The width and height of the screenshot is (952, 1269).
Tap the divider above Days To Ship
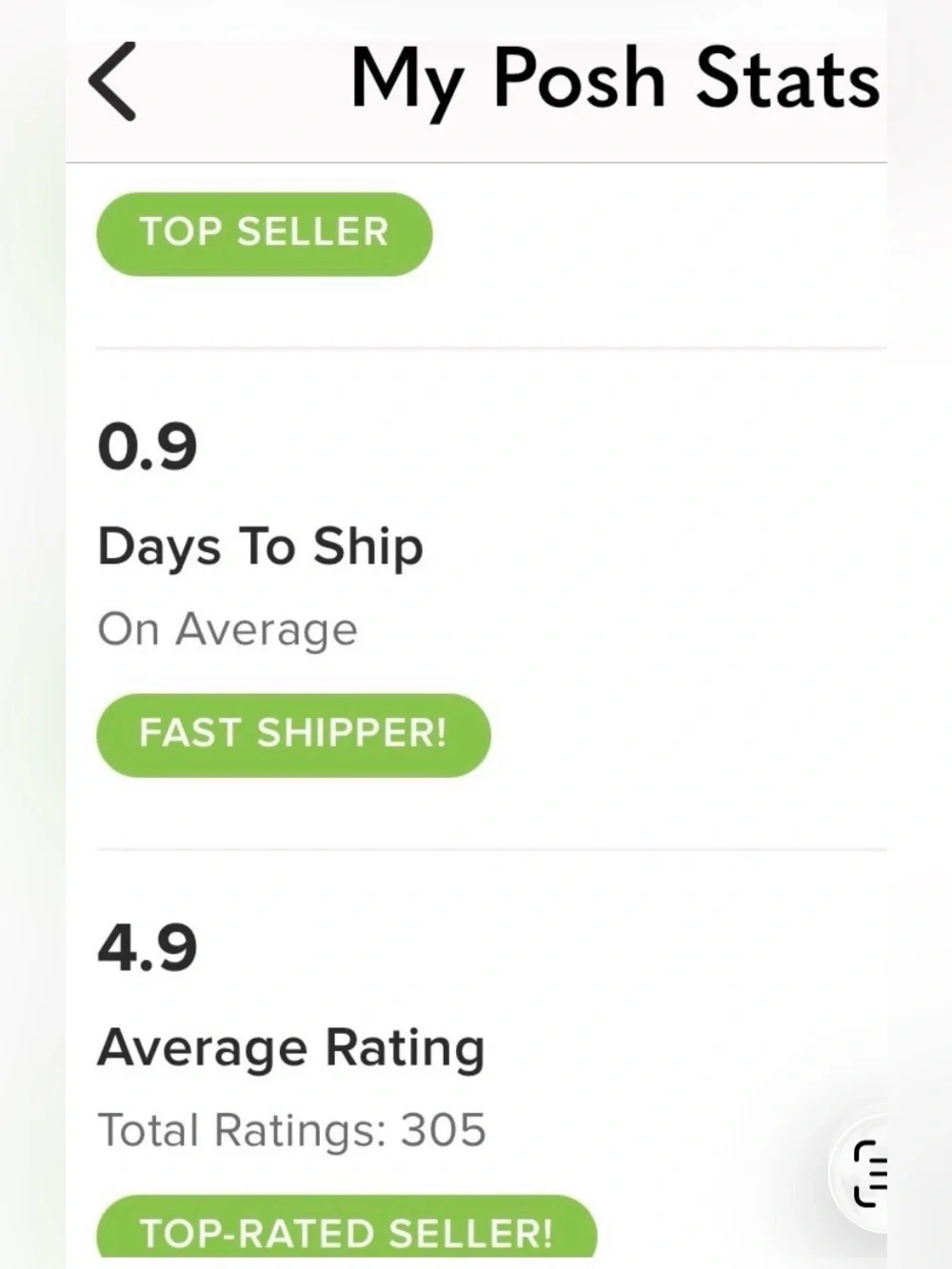491,348
